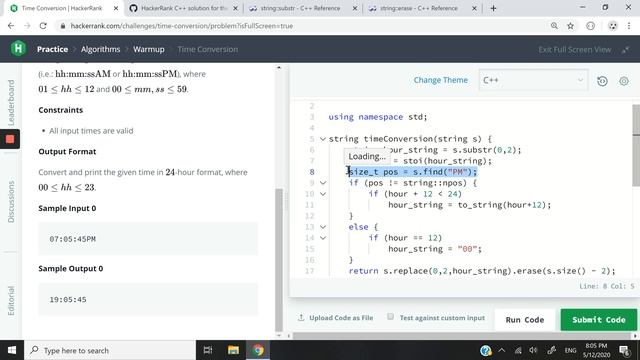
Task: Bookmark this page with the star icon
Action: point(570,26)
